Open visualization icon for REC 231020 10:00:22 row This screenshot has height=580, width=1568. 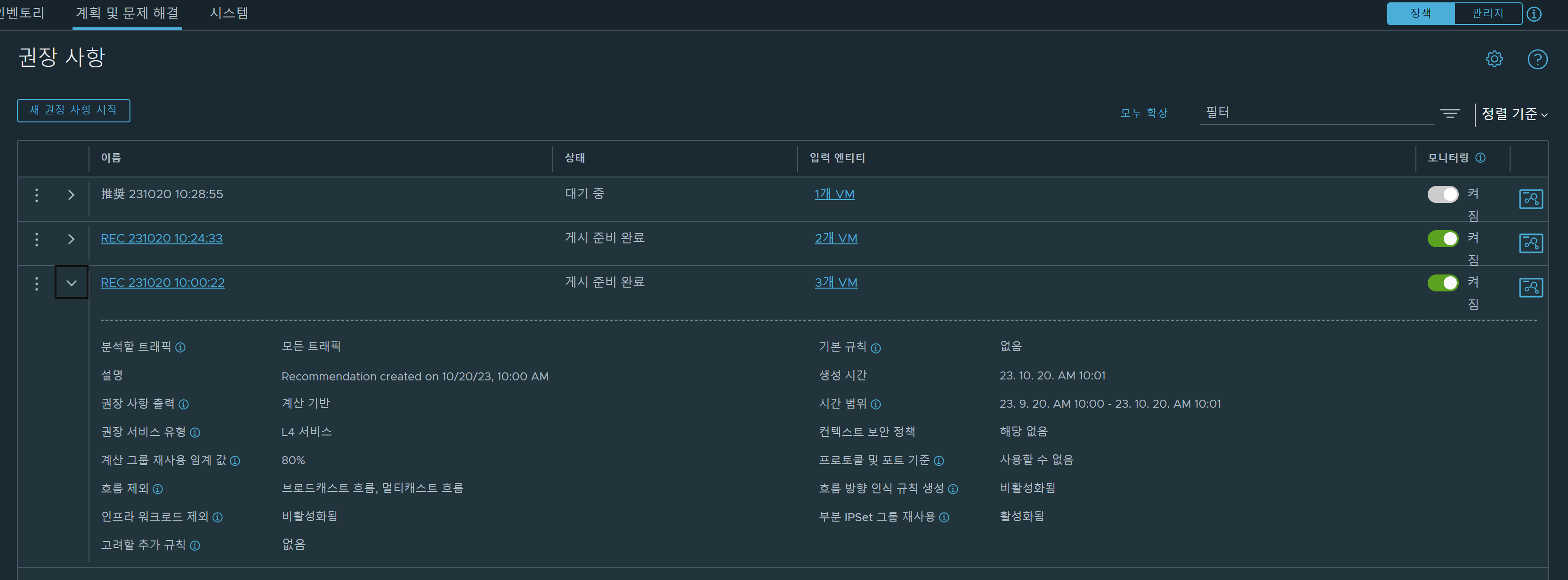[1531, 287]
